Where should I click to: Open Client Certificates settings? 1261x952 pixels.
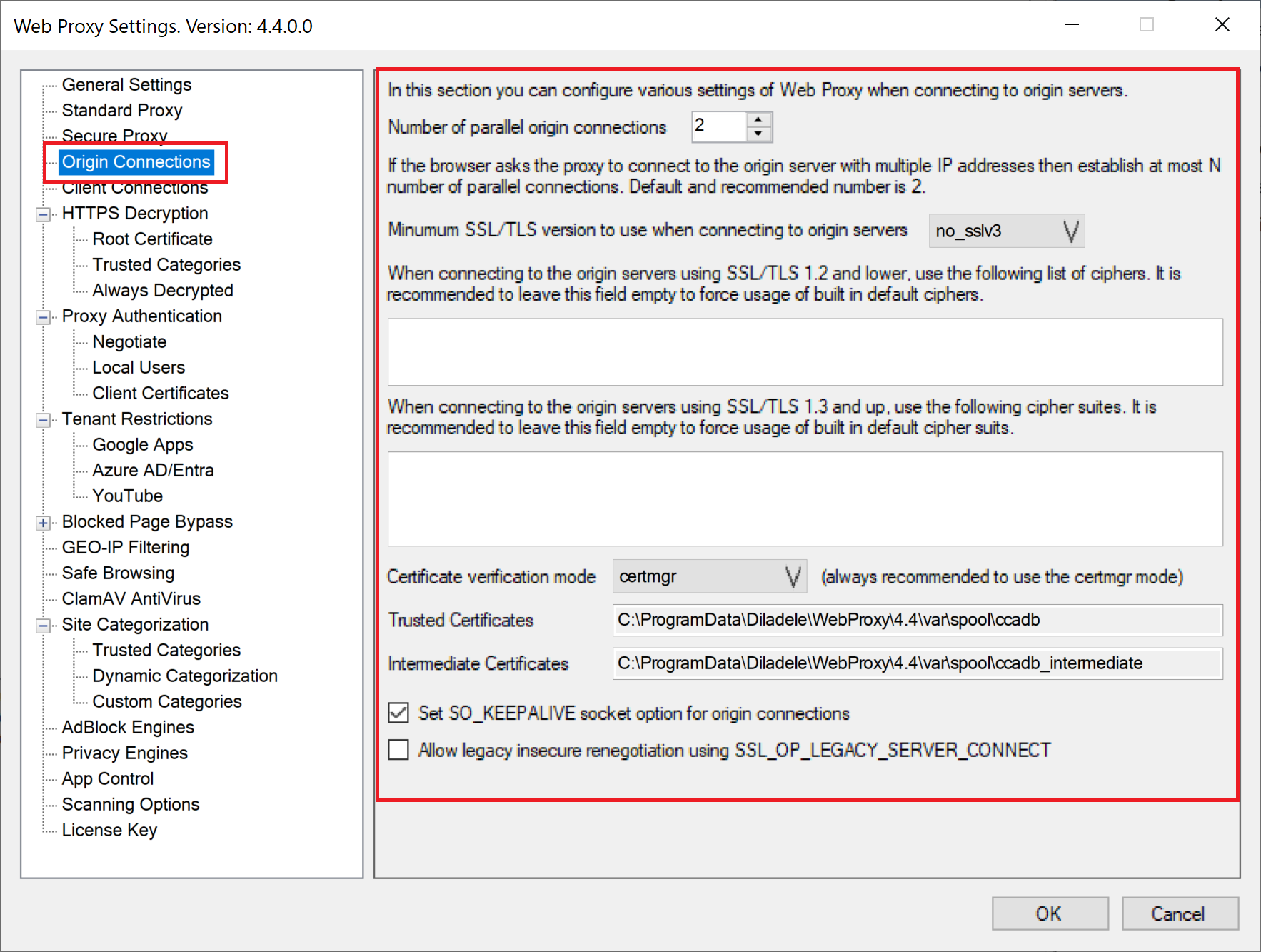[161, 394]
